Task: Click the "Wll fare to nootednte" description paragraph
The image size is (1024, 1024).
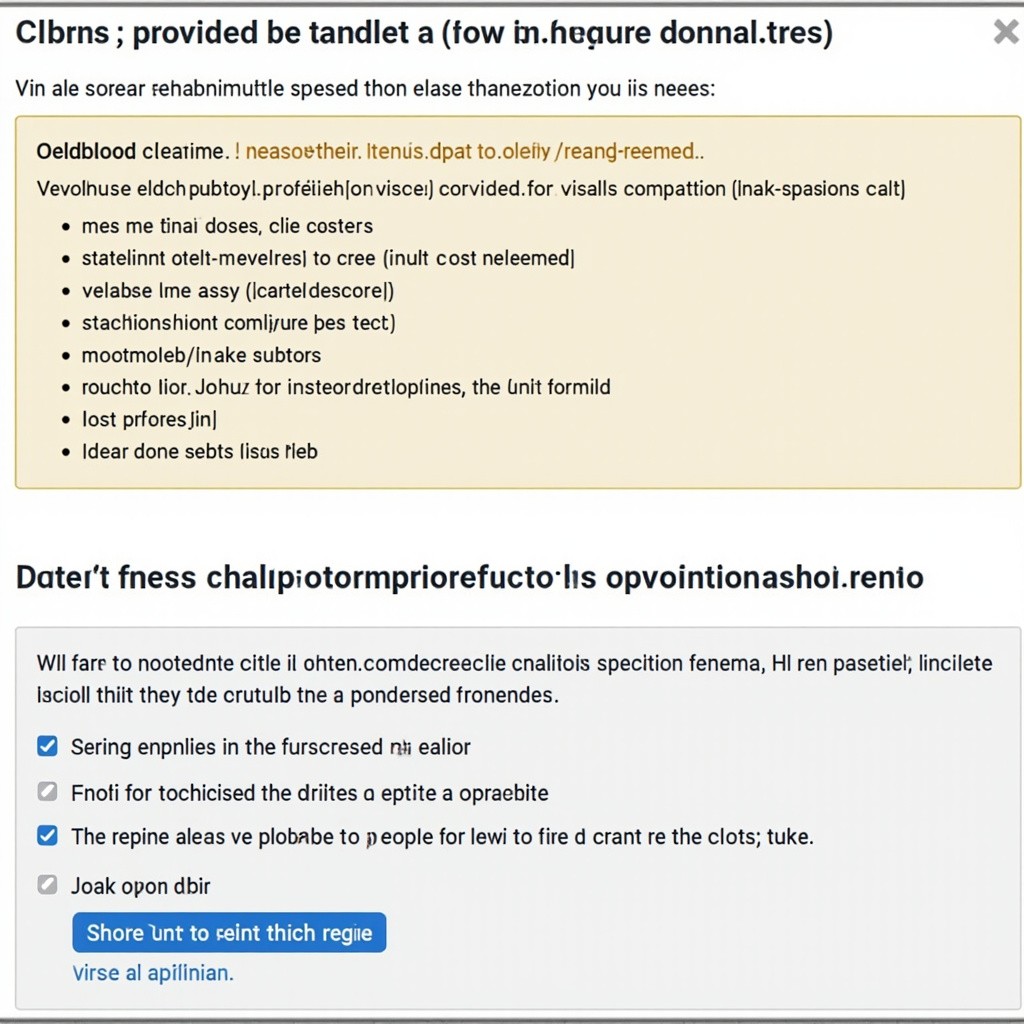Action: [x=514, y=678]
